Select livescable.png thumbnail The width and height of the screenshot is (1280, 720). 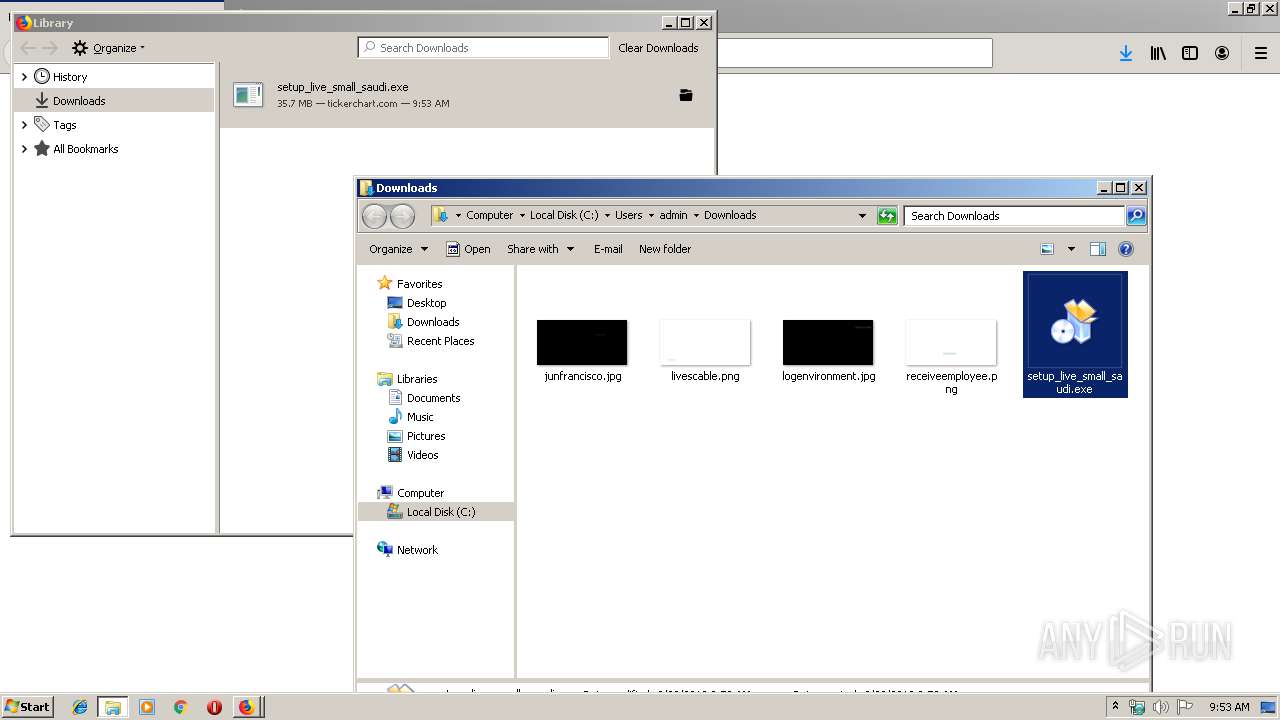point(705,343)
